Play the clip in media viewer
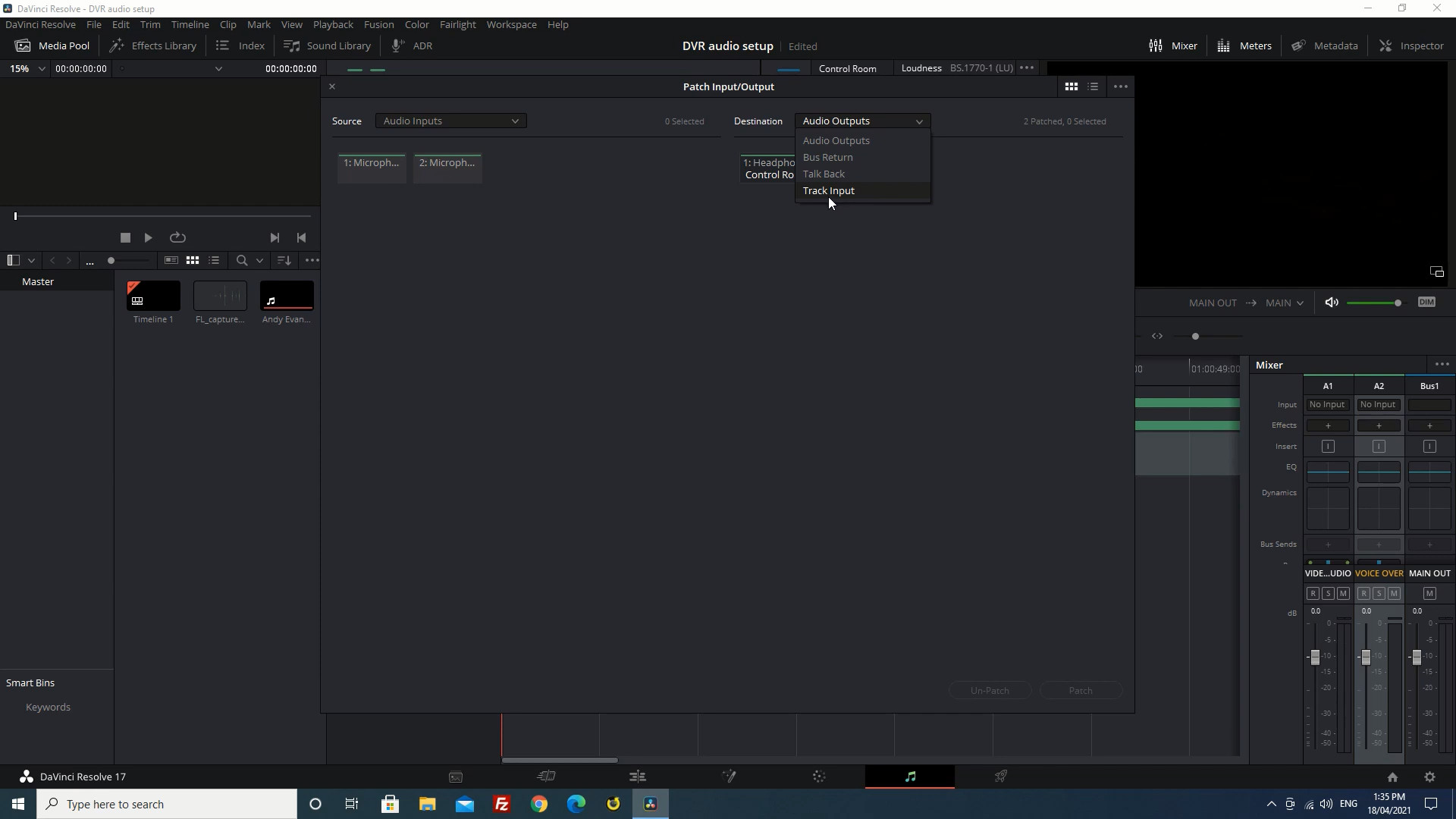This screenshot has height=819, width=1456. pyautogui.click(x=149, y=237)
